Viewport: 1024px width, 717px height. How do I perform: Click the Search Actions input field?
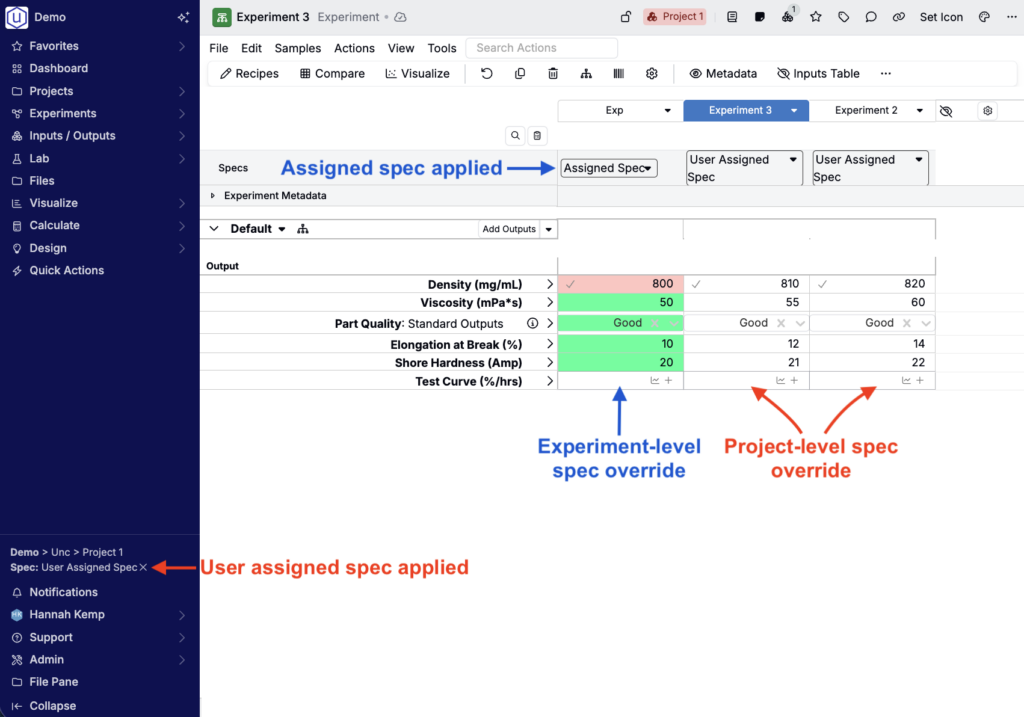(x=541, y=48)
